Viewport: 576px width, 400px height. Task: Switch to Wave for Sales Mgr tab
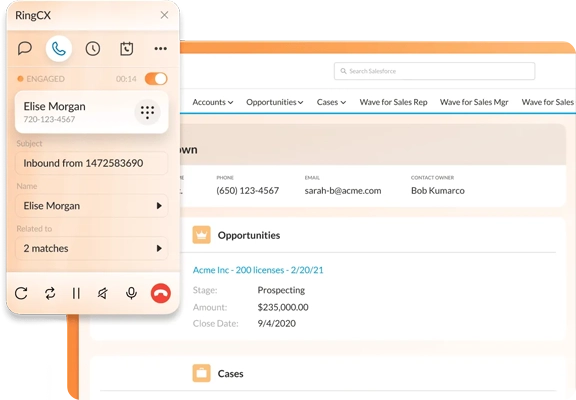pos(474,102)
